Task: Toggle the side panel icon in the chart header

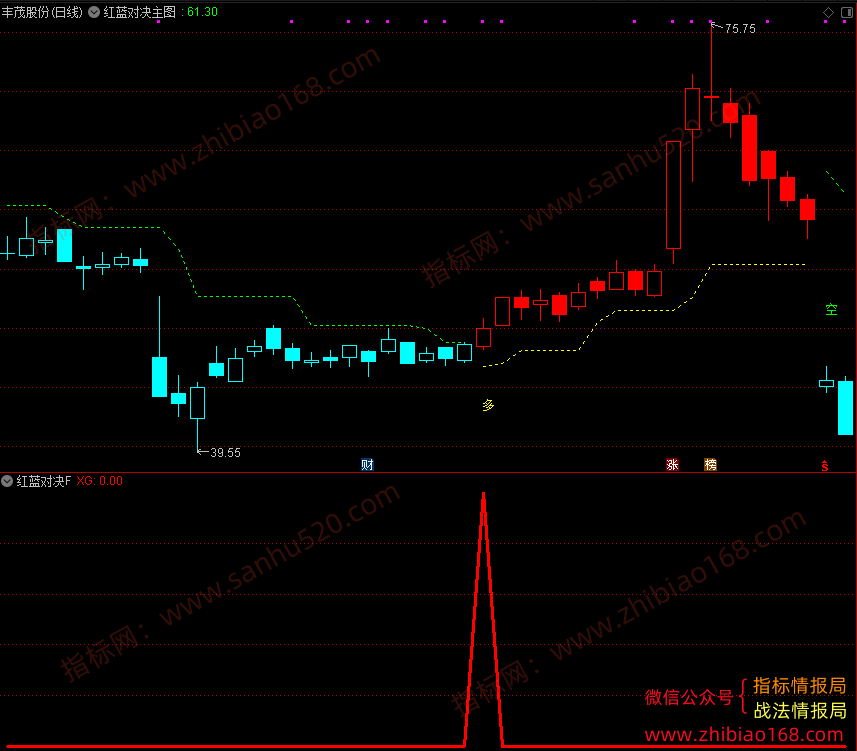Action: tap(847, 13)
